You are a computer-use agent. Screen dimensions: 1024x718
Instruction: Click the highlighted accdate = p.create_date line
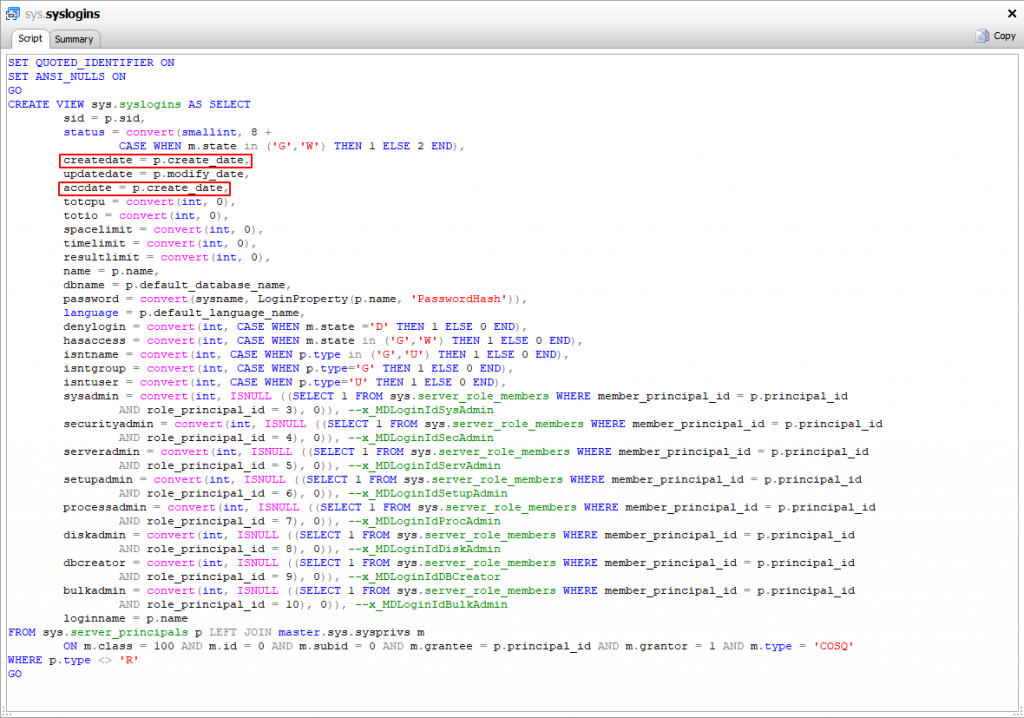[x=145, y=188]
